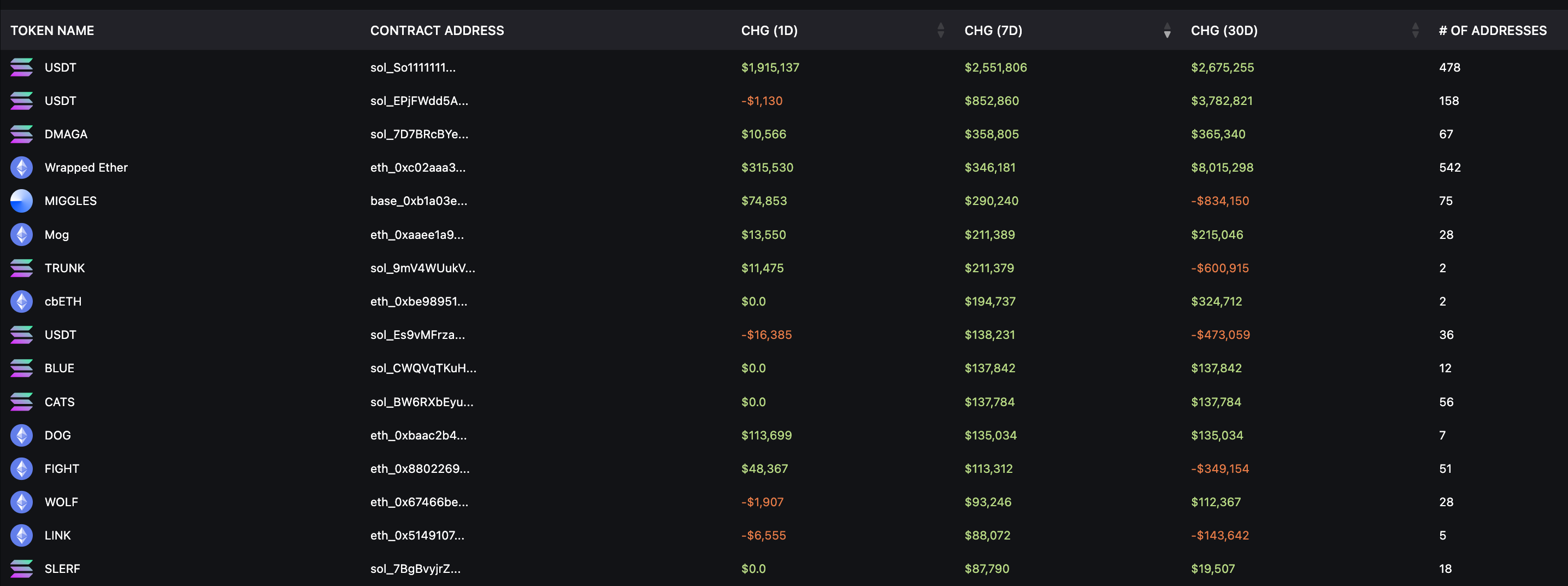This screenshot has width=1568, height=586.
Task: Click the $8,015,298 30D change value
Action: click(x=1222, y=167)
